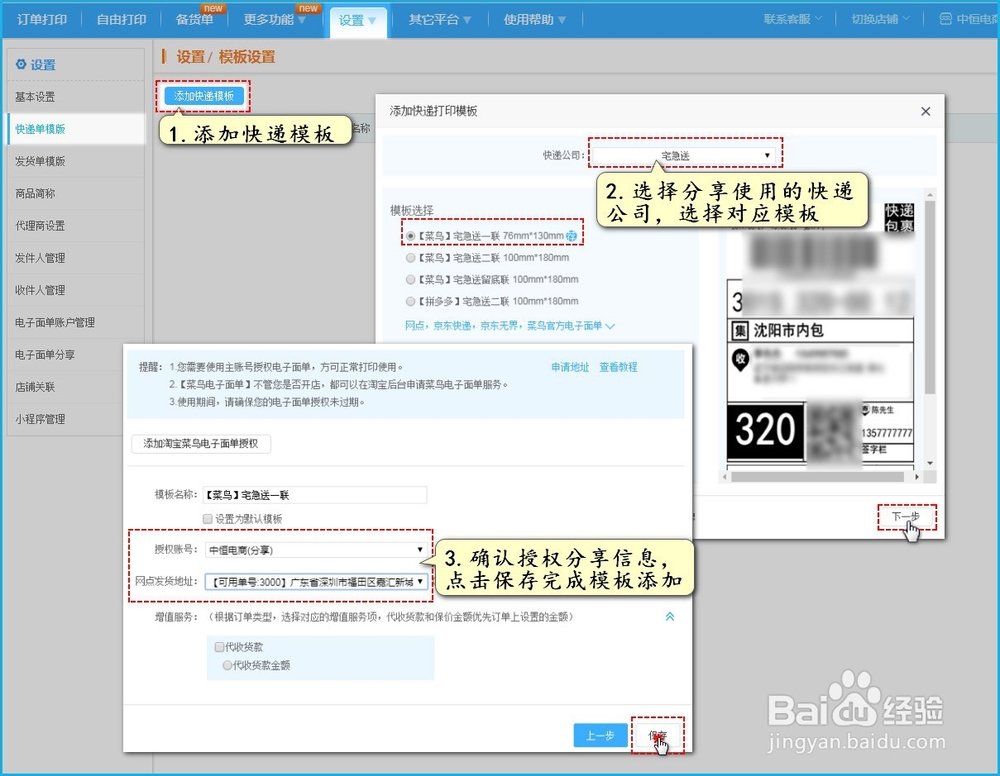1000x776 pixels.
Task: Go to the 备货单 tab
Action: point(195,20)
